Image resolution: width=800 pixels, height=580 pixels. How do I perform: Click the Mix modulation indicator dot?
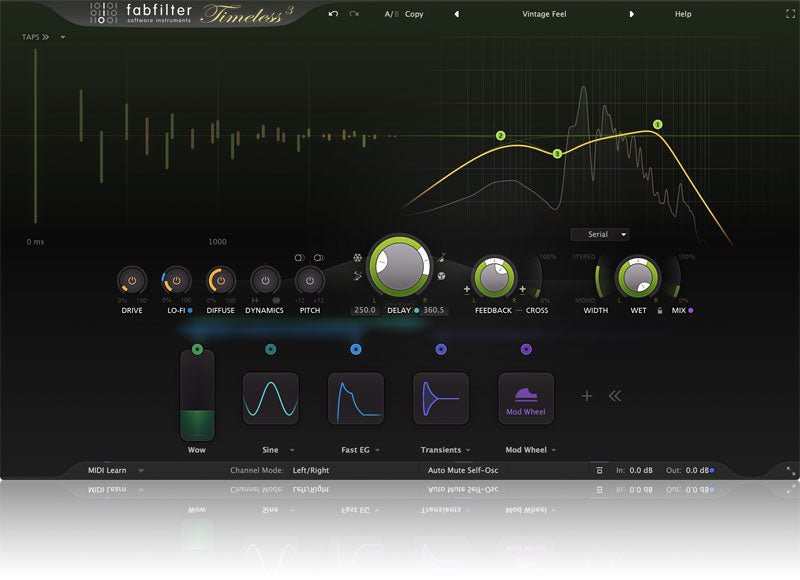(x=691, y=310)
